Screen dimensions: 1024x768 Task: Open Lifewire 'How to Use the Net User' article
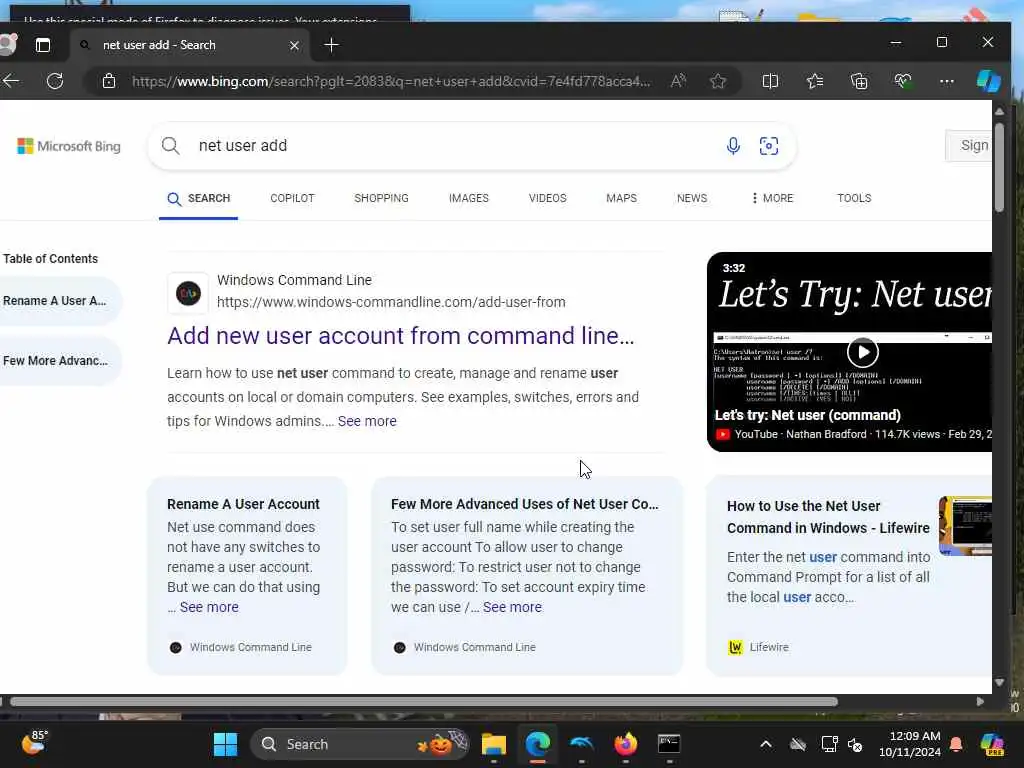click(828, 517)
